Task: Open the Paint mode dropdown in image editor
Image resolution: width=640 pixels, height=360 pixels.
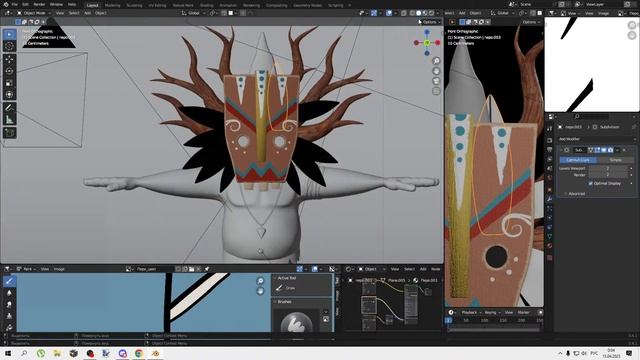Action: [27, 269]
